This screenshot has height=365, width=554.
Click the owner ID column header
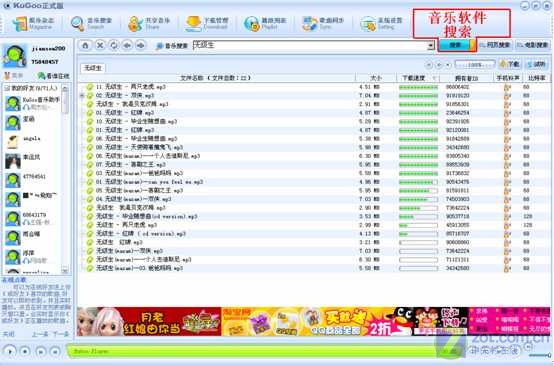click(466, 78)
